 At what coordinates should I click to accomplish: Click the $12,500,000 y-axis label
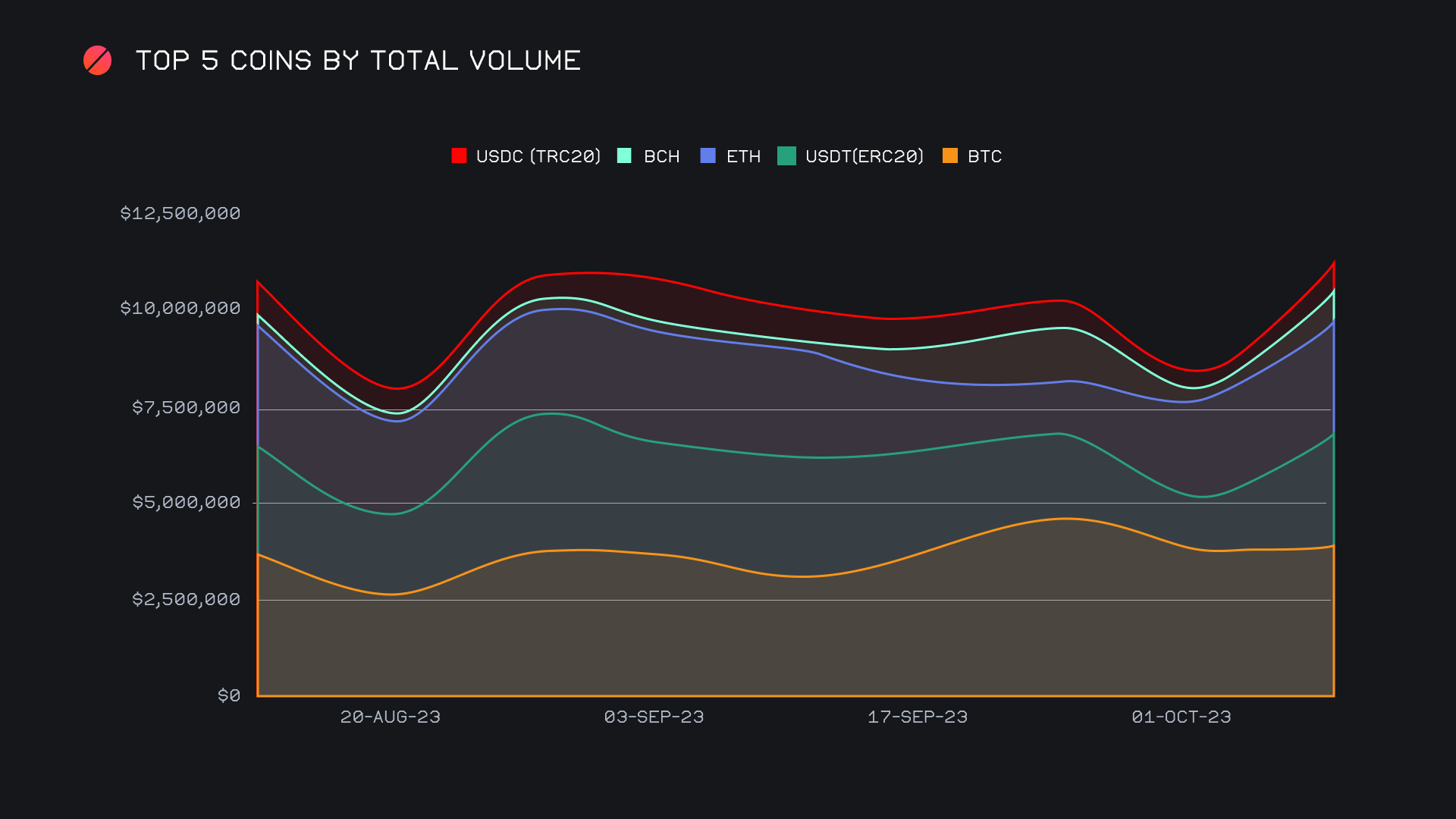click(180, 213)
